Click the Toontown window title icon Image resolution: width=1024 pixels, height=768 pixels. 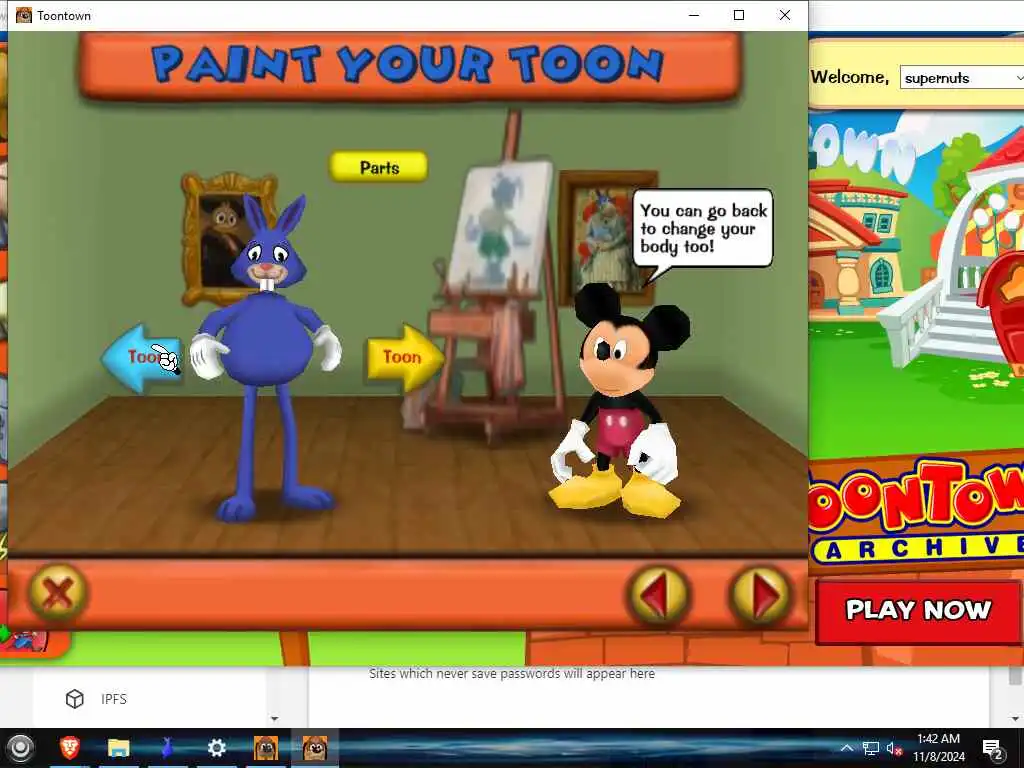[24, 15]
